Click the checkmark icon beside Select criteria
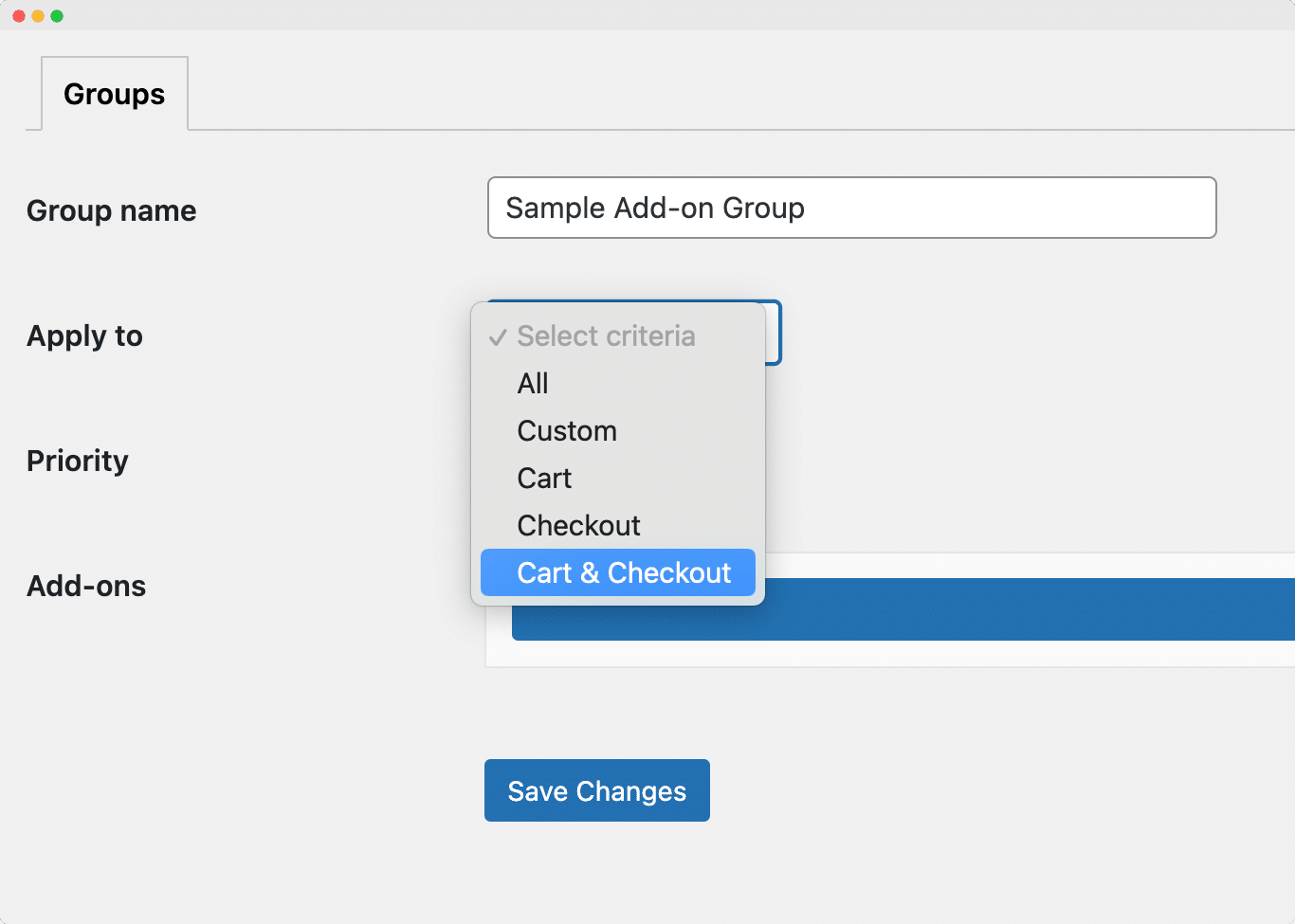 [x=497, y=336]
